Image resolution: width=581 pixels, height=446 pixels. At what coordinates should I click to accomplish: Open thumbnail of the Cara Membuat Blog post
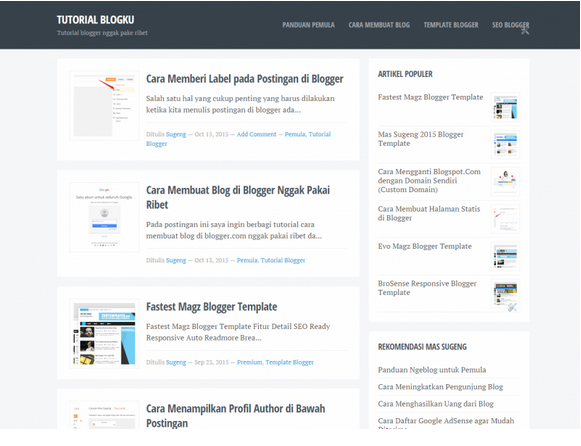[104, 217]
